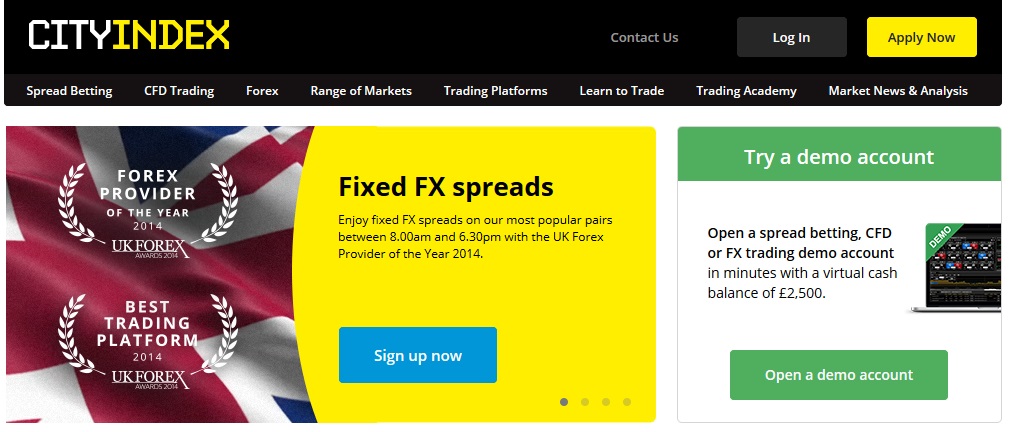Screen dimensions: 1020x432
Task: Click the blue Sign up now button
Action: tap(418, 355)
